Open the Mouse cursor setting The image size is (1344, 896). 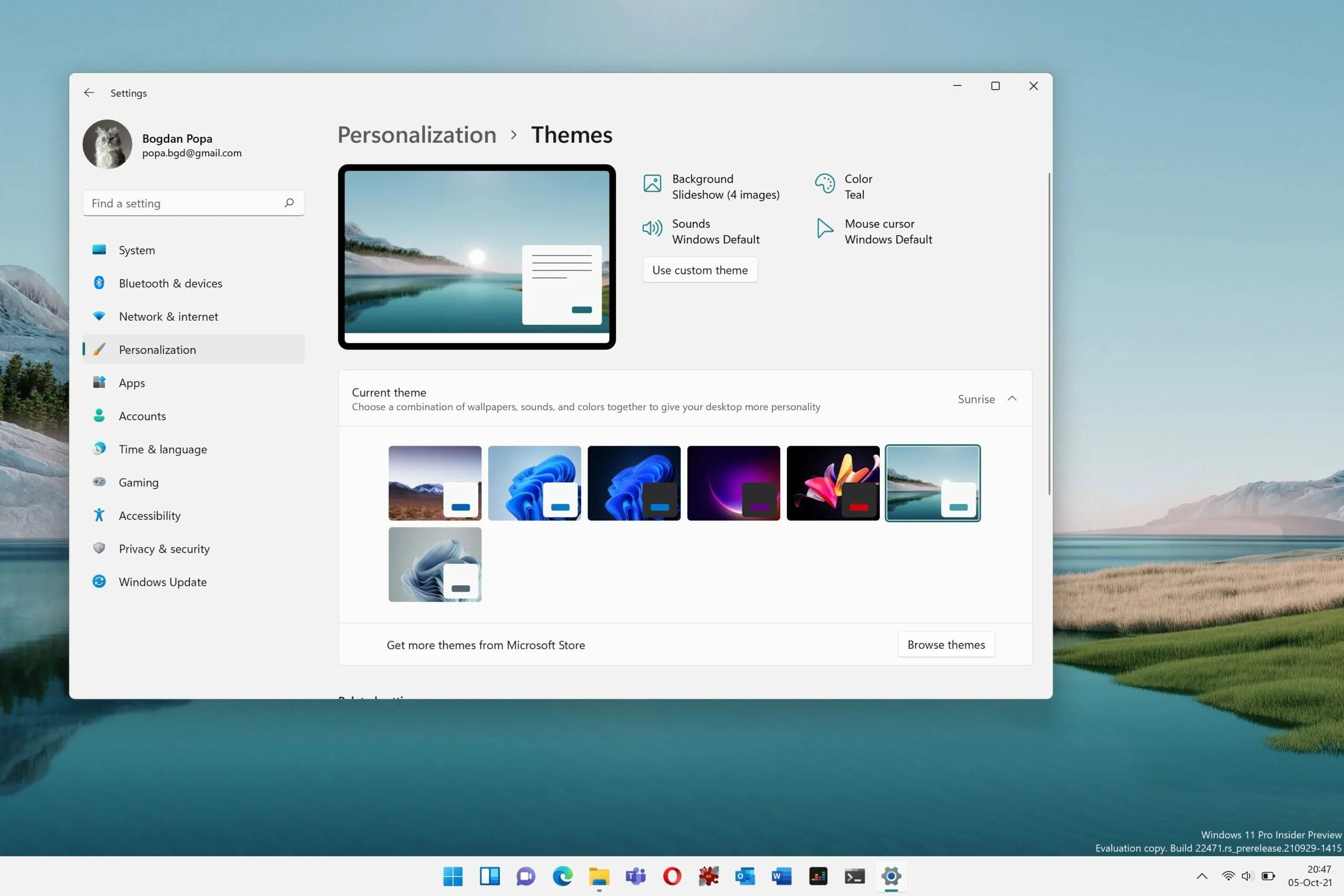pyautogui.click(x=825, y=228)
